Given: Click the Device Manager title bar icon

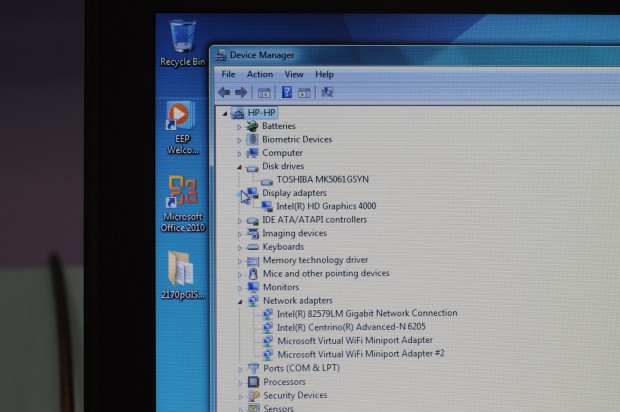Looking at the screenshot, I should point(221,55).
